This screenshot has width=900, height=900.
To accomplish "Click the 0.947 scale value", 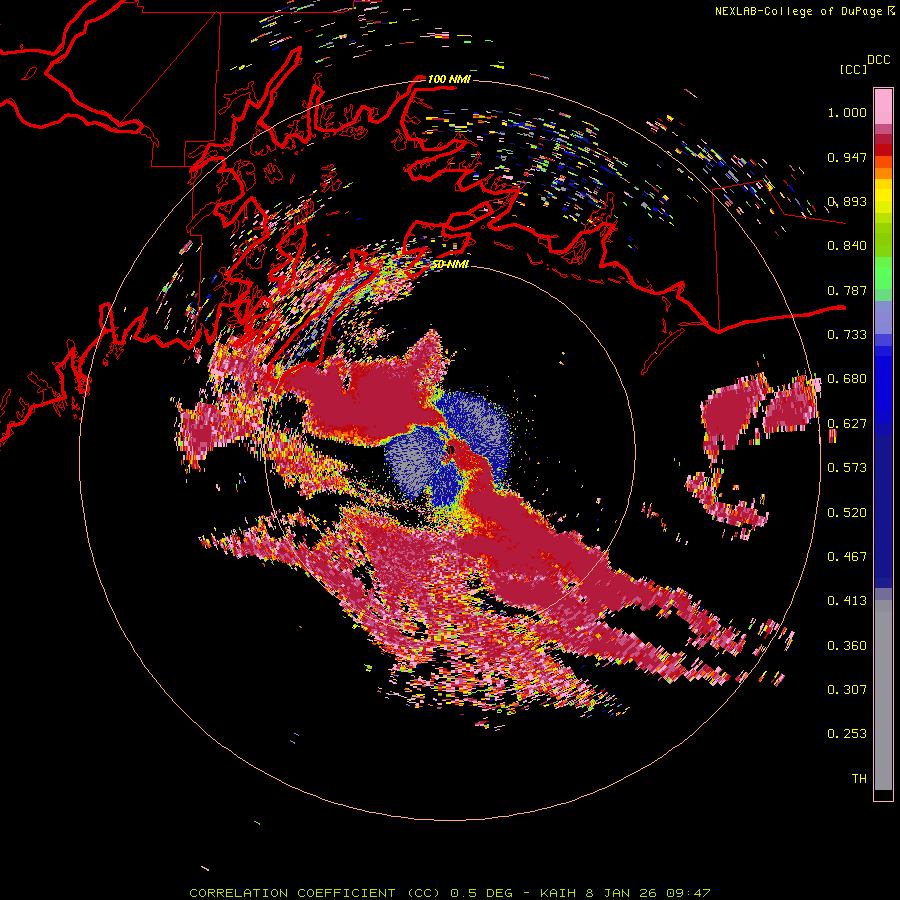I will click(847, 157).
